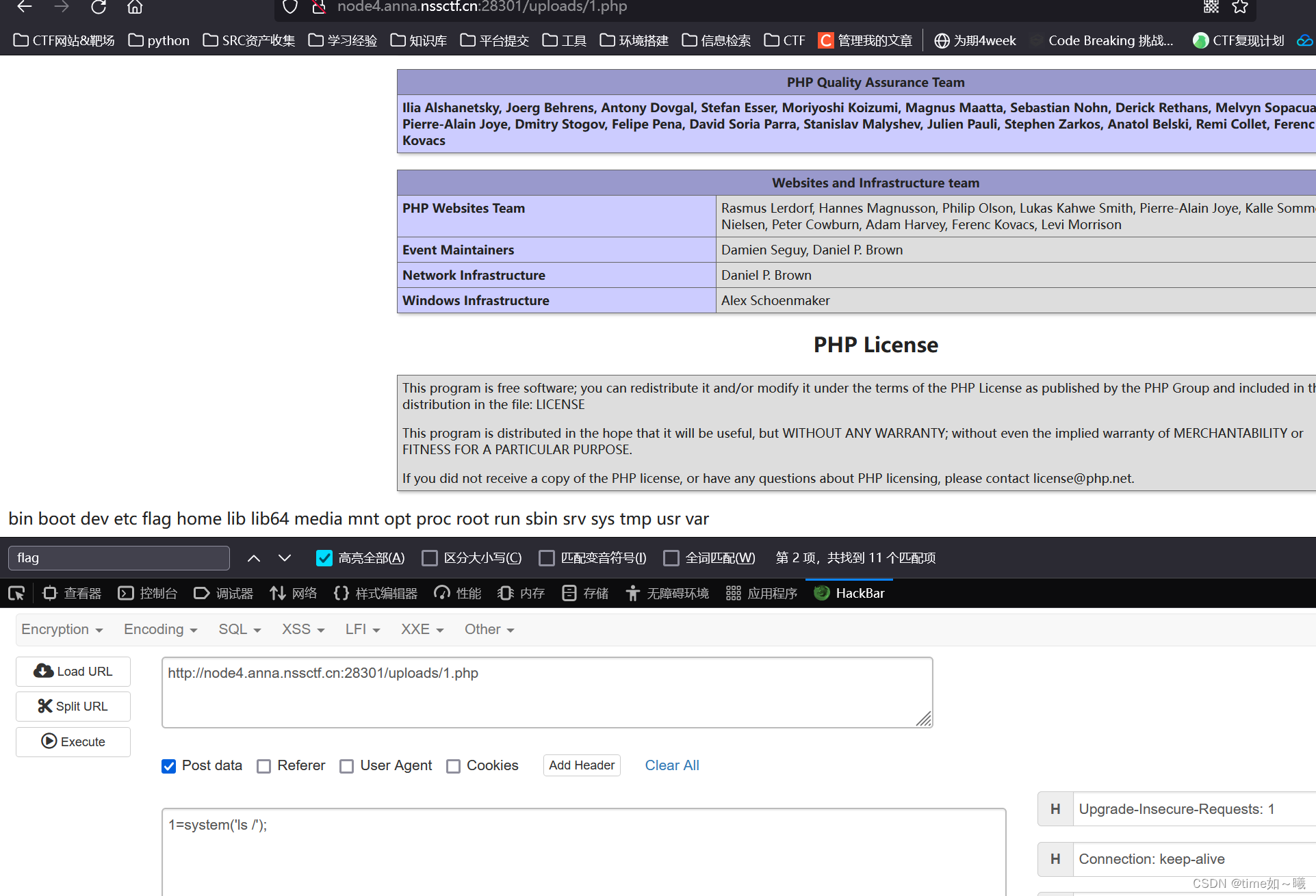Click the Split URL button

pos(73,707)
